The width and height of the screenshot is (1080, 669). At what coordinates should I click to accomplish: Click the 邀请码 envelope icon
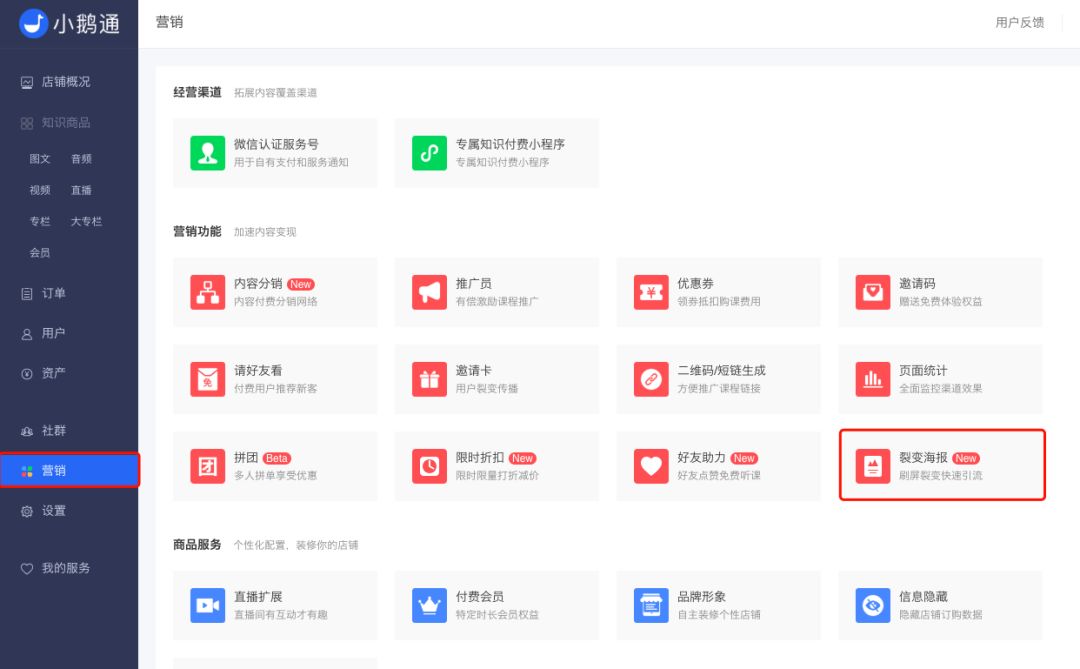click(873, 292)
